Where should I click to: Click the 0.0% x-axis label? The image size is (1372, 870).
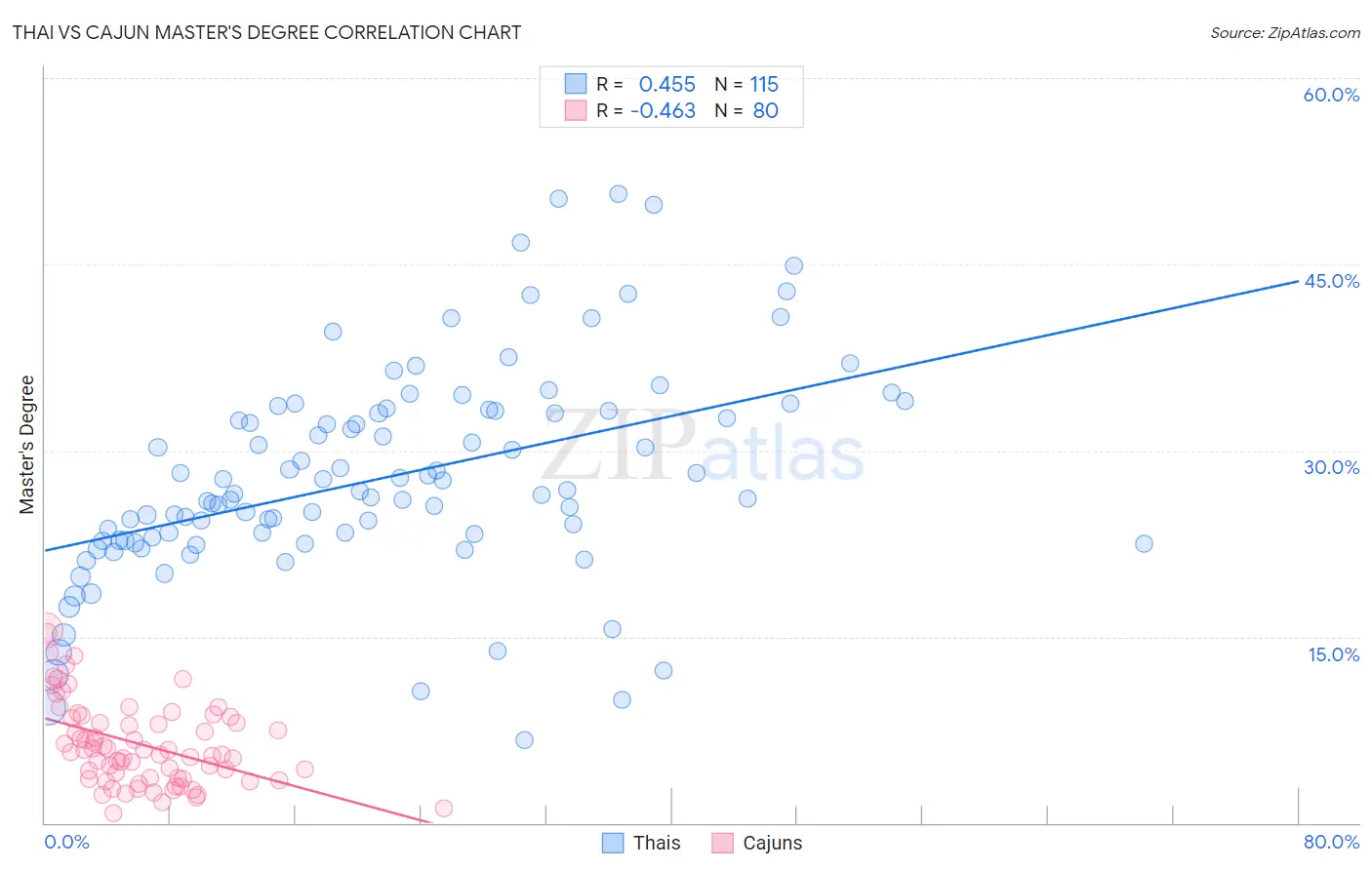[66, 842]
